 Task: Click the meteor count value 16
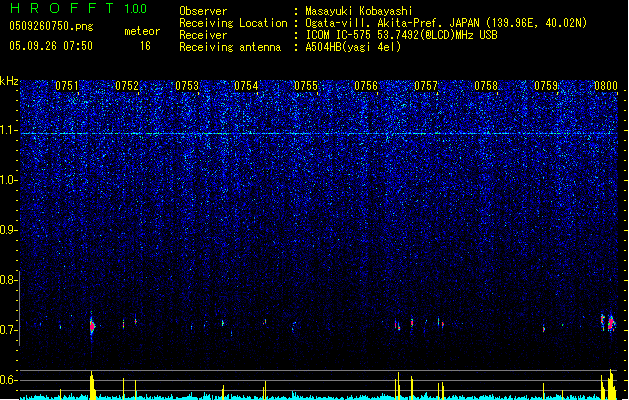pyautogui.click(x=145, y=46)
